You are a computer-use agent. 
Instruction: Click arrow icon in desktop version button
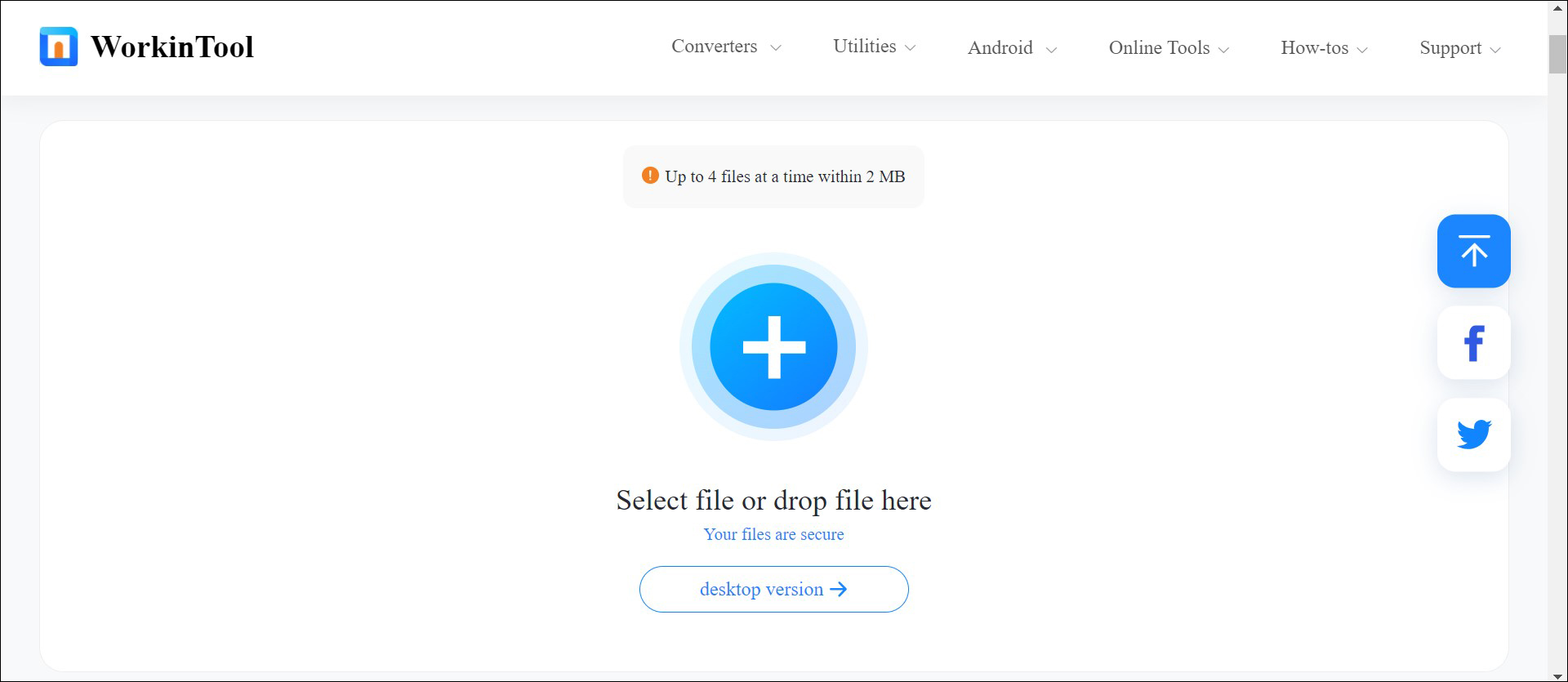pyautogui.click(x=839, y=589)
